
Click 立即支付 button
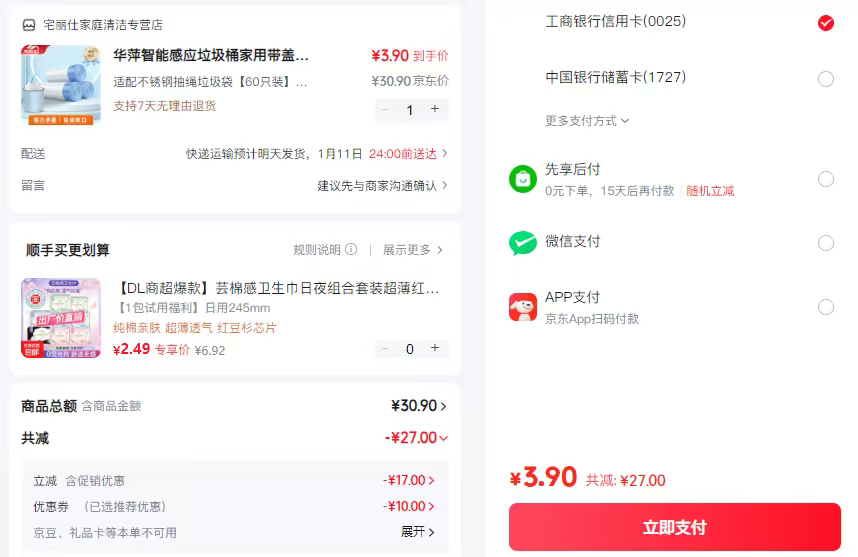coord(674,527)
